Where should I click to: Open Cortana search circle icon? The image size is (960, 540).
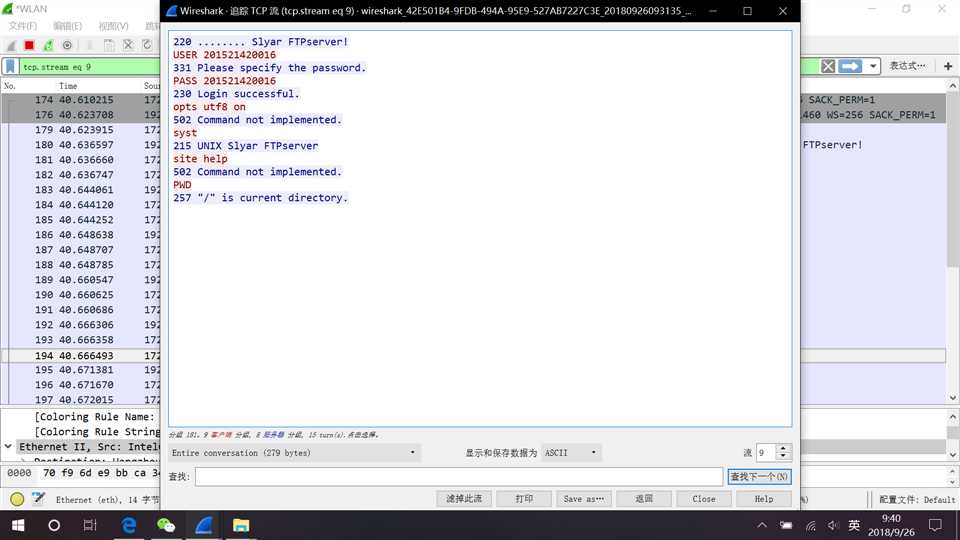coord(54,525)
